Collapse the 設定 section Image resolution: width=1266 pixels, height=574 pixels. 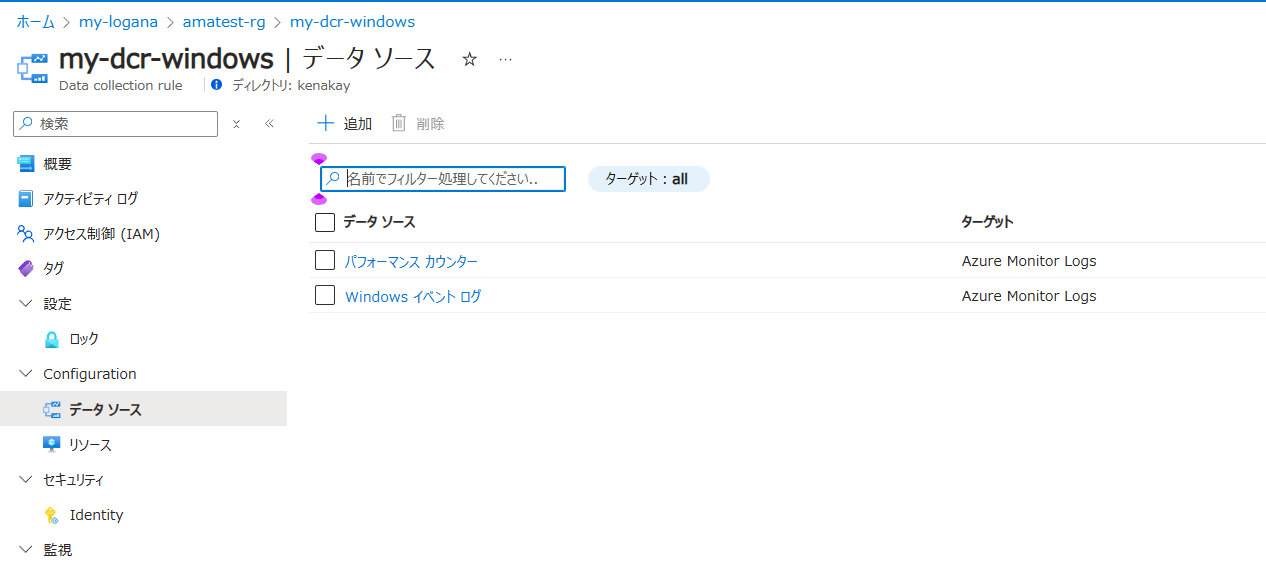pyautogui.click(x=26, y=304)
